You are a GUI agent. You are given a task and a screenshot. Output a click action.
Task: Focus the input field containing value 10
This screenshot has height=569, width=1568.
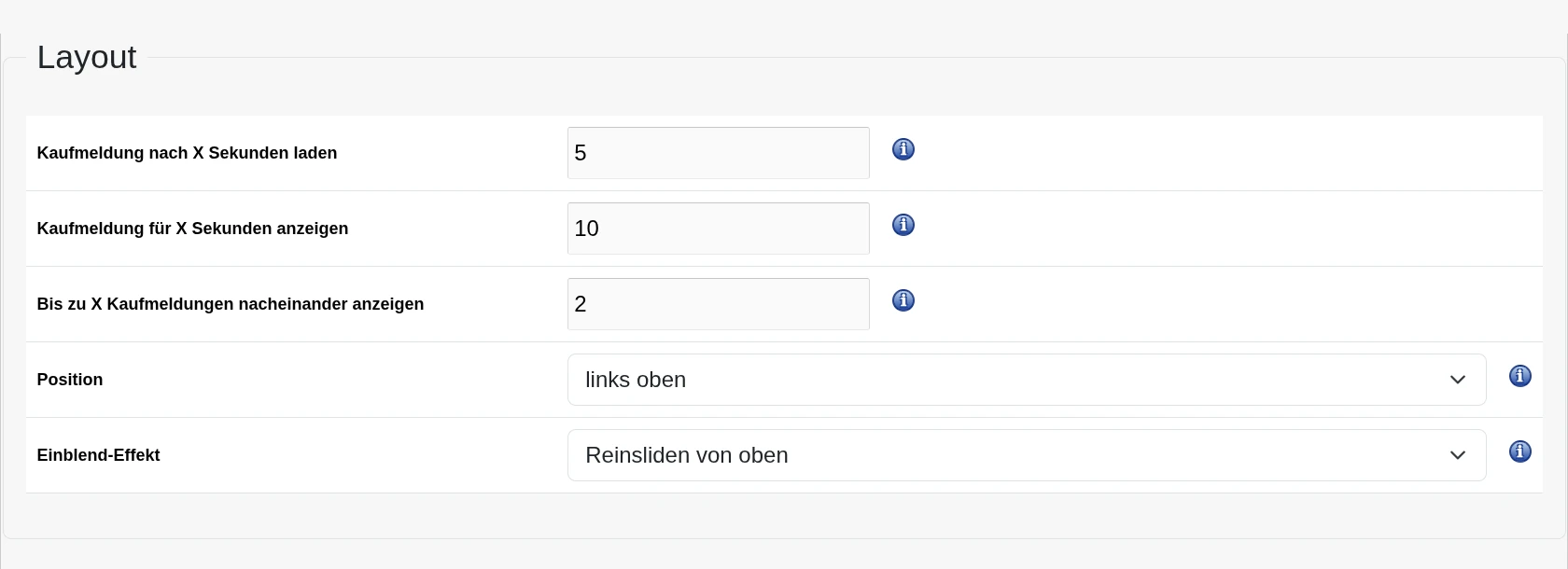click(719, 229)
